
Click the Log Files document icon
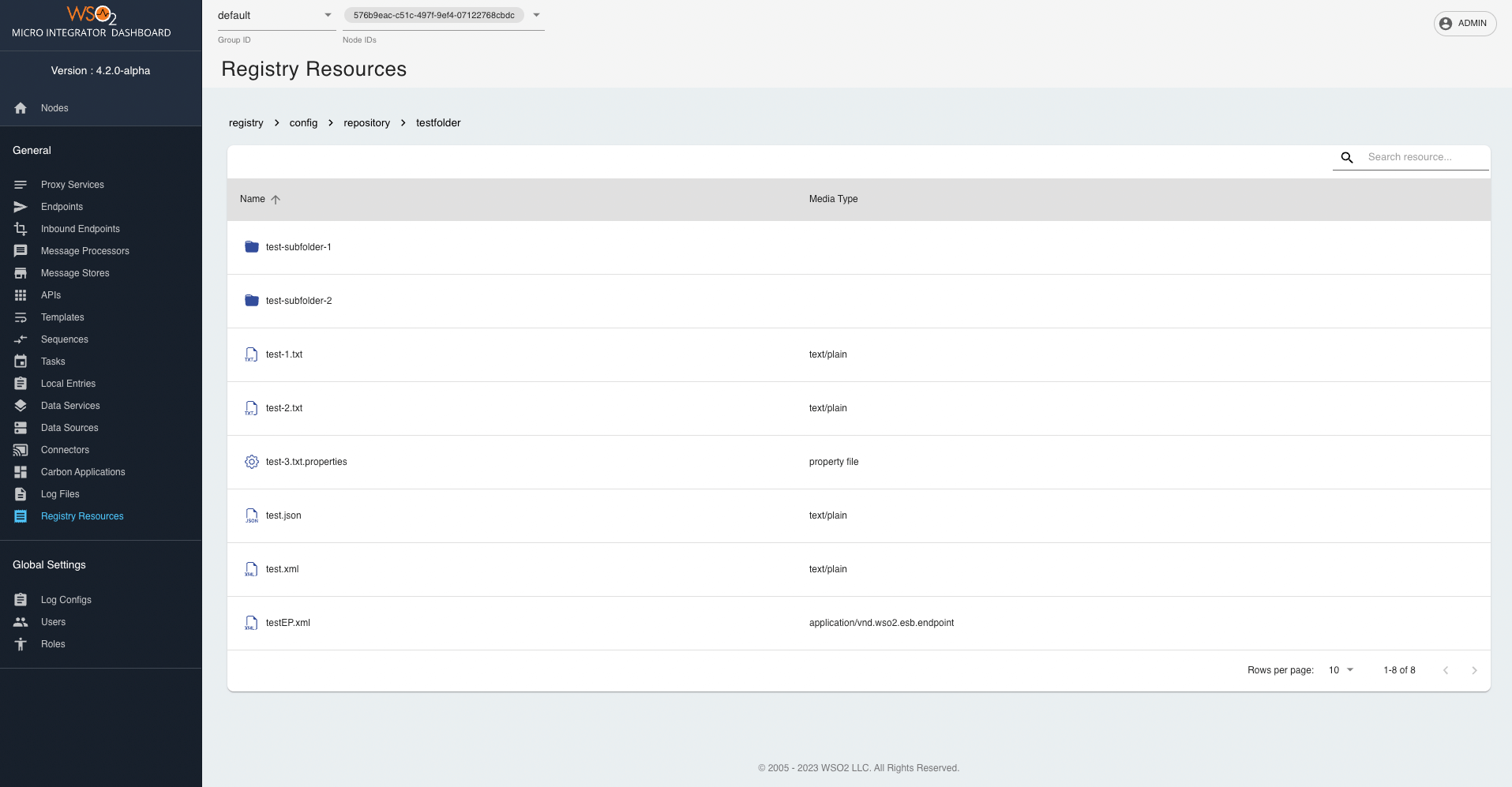tap(21, 494)
